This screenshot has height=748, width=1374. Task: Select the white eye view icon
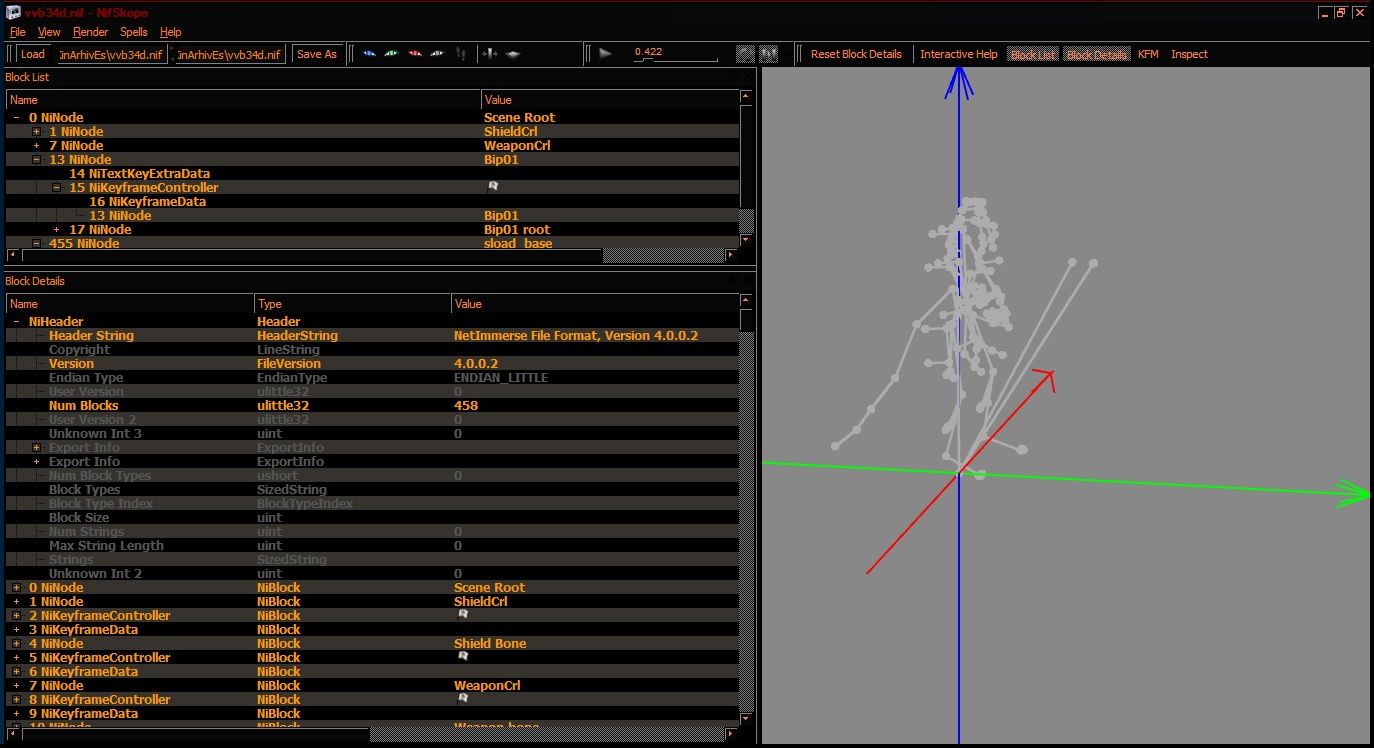437,54
